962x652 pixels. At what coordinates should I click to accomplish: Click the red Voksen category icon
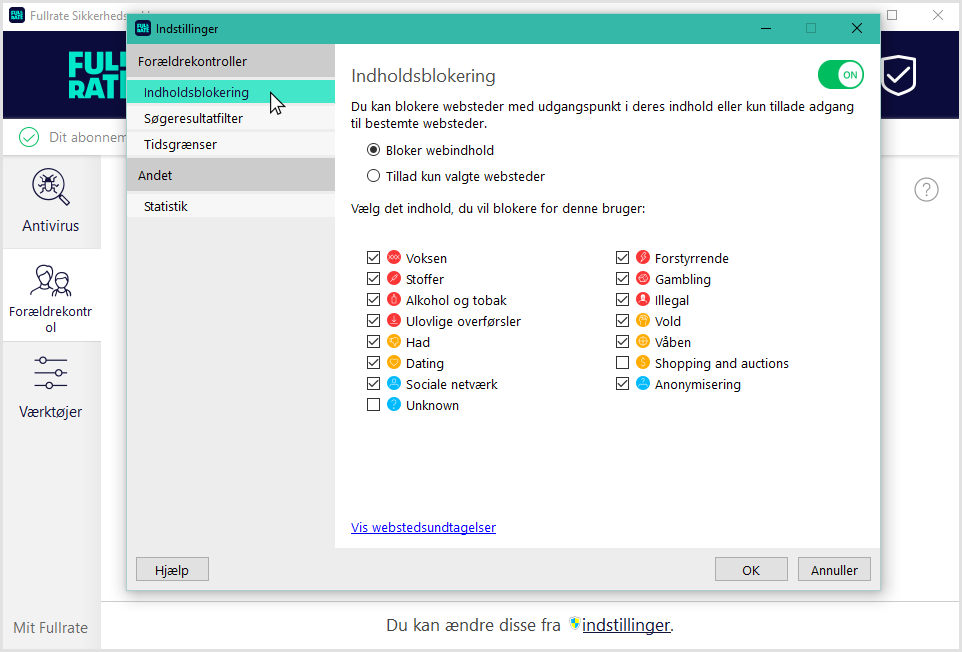[x=394, y=258]
